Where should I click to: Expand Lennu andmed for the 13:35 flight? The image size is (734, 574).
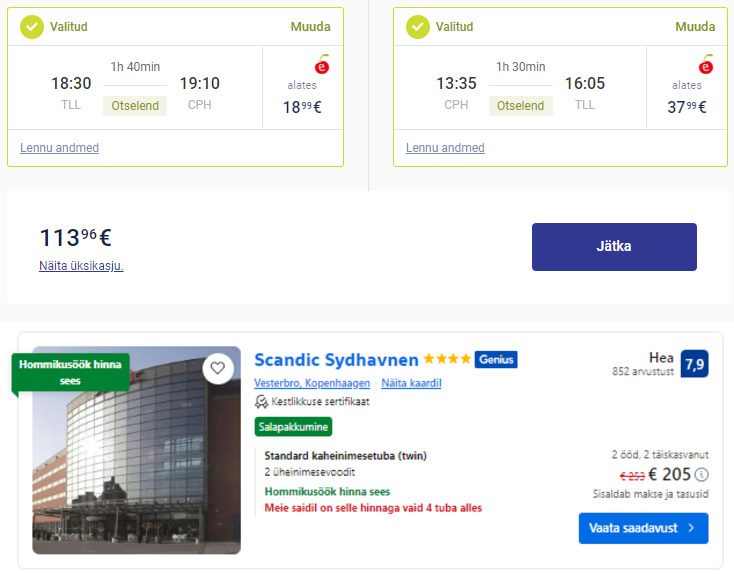point(445,148)
